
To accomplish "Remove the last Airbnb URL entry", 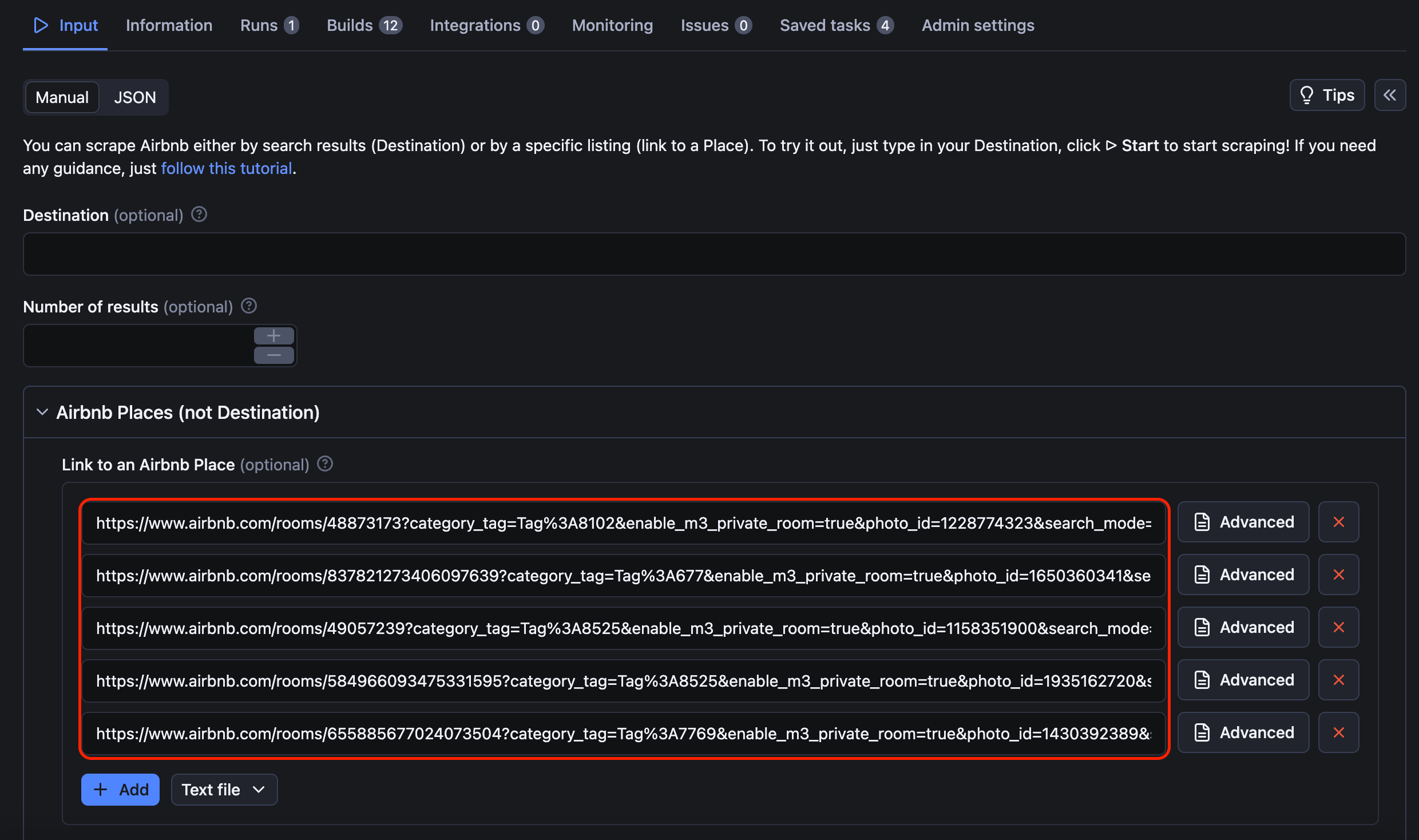I will 1338,732.
